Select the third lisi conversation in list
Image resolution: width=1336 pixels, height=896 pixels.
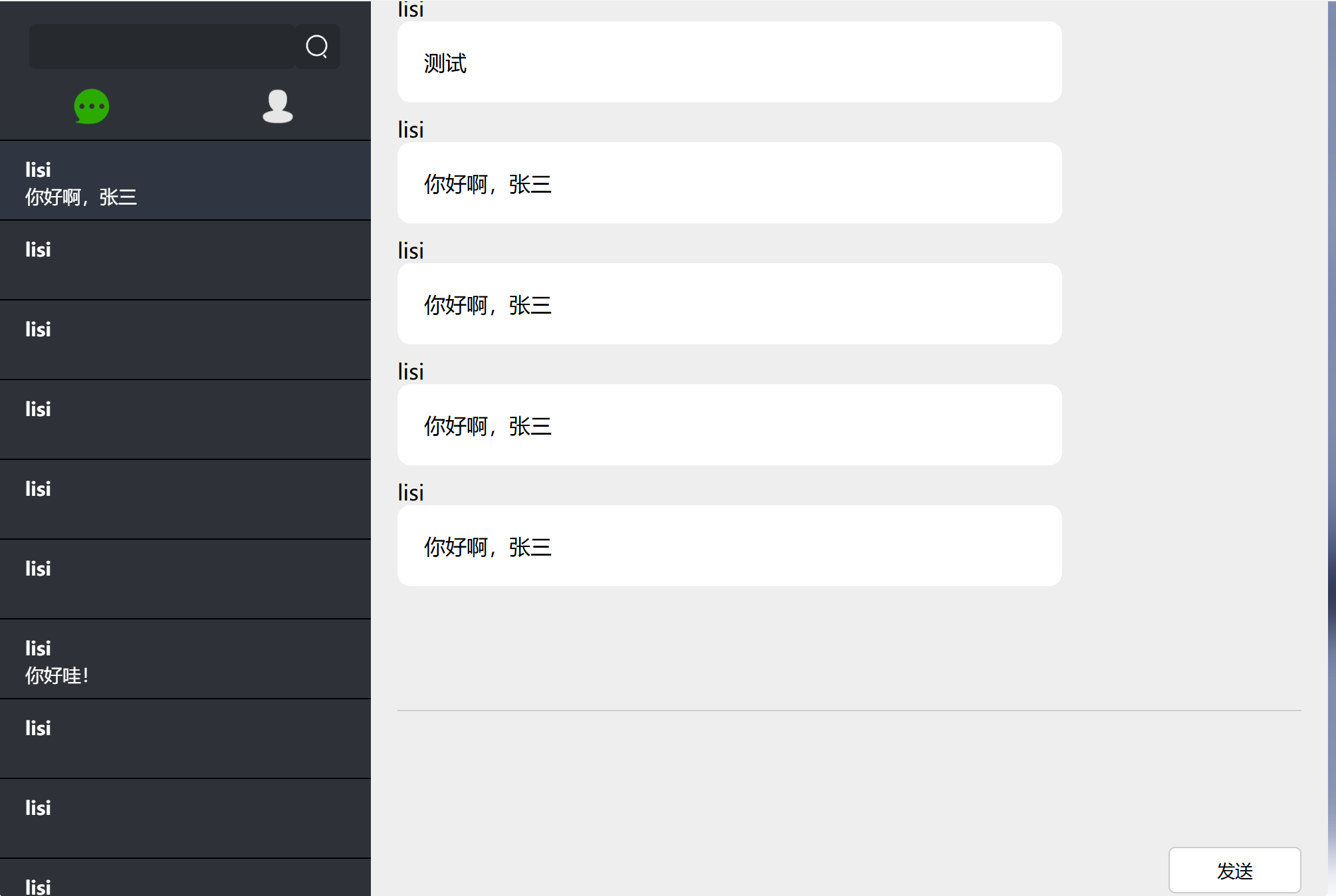pyautogui.click(x=185, y=340)
